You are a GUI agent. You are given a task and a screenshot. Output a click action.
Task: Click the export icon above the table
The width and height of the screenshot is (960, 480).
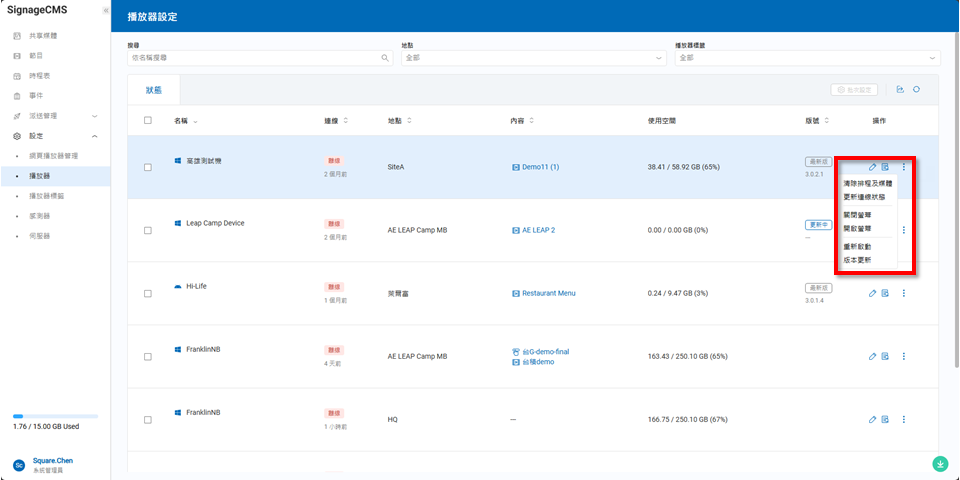(900, 90)
